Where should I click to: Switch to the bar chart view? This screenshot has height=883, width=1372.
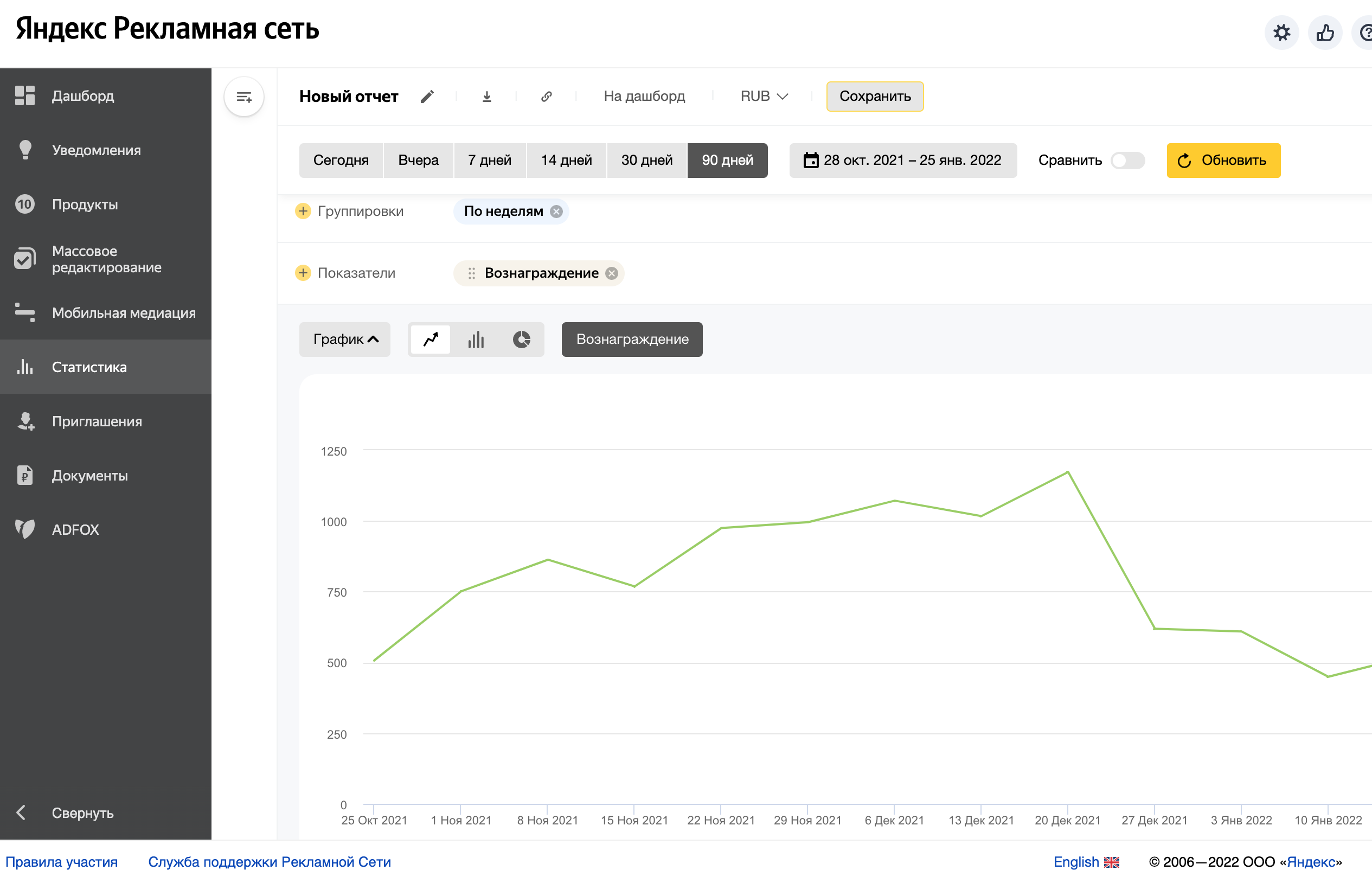[476, 340]
